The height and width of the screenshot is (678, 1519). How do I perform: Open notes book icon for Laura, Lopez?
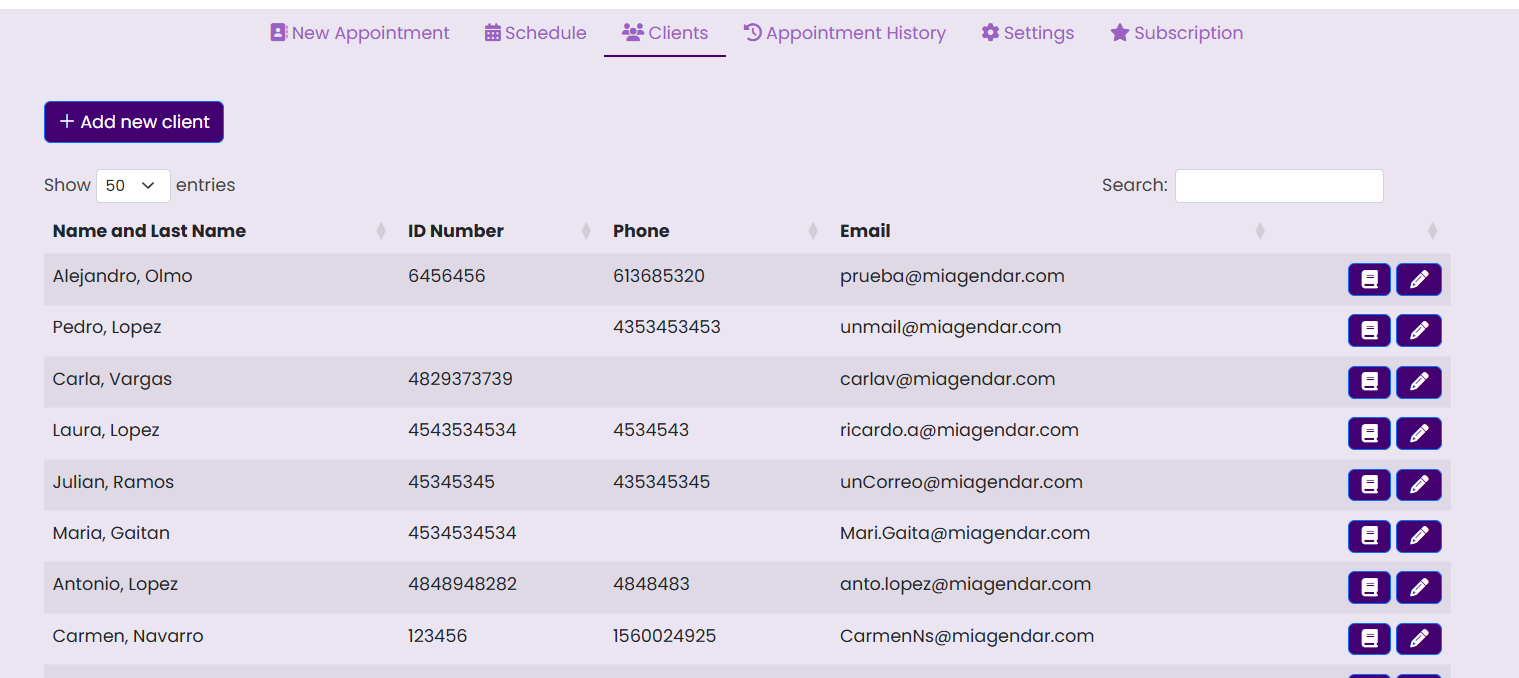pyautogui.click(x=1369, y=434)
